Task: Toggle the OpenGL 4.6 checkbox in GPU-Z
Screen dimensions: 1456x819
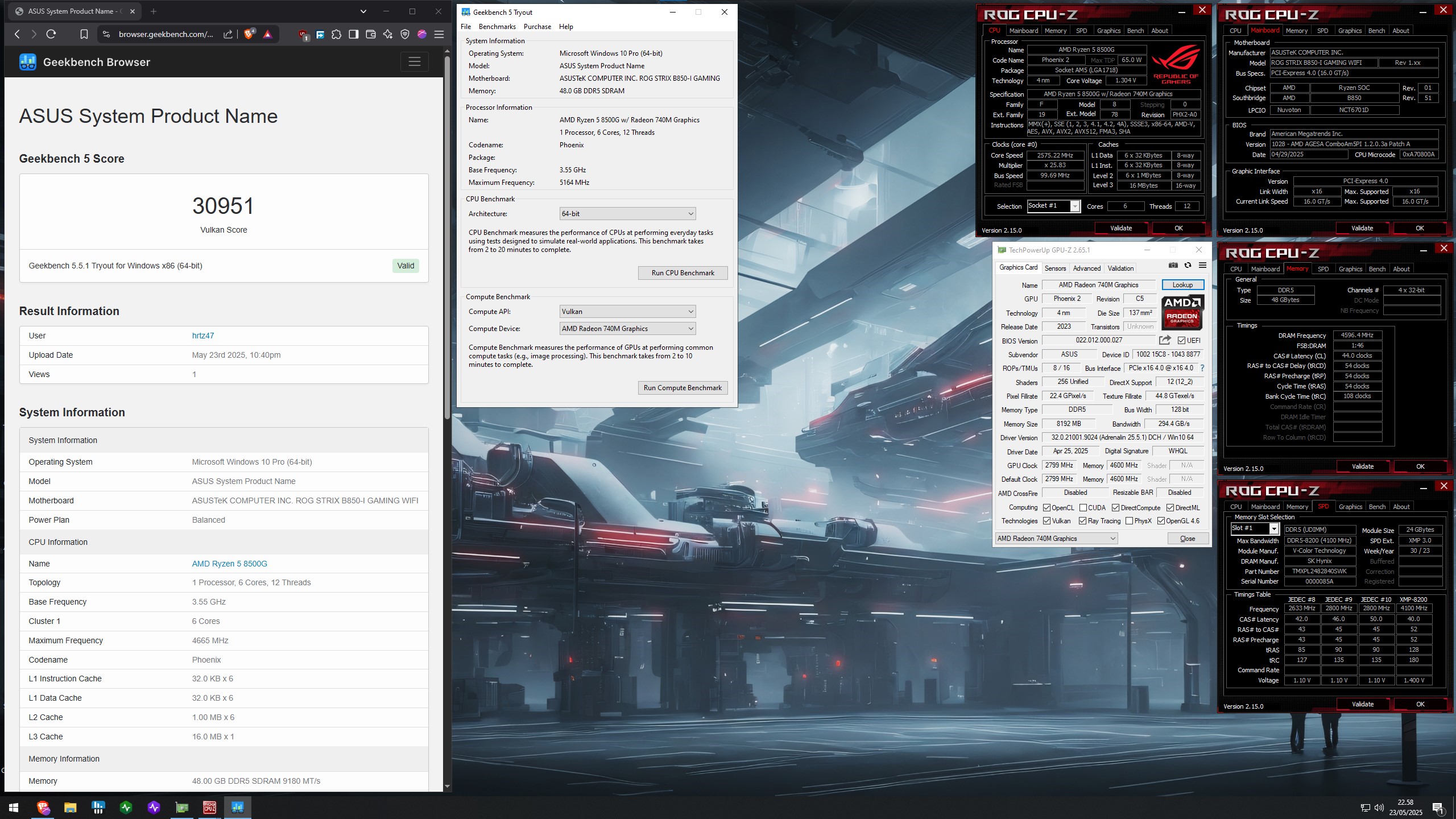Action: (1161, 520)
